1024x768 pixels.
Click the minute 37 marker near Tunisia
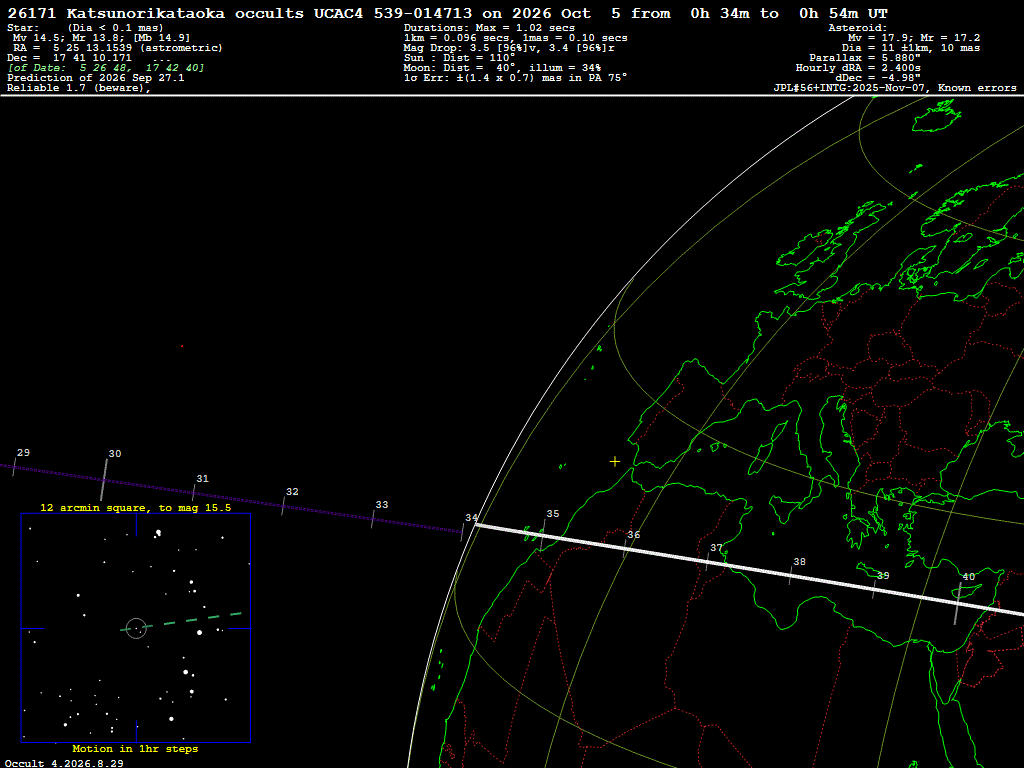(x=708, y=559)
